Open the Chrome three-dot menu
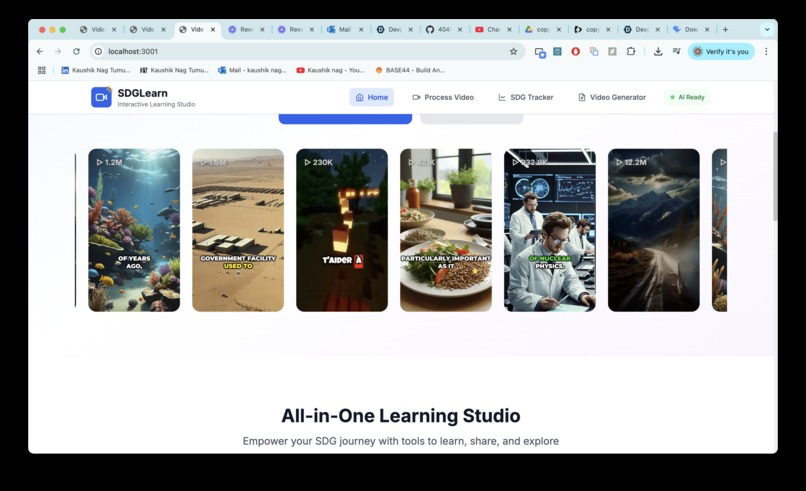806x491 pixels. tap(766, 51)
